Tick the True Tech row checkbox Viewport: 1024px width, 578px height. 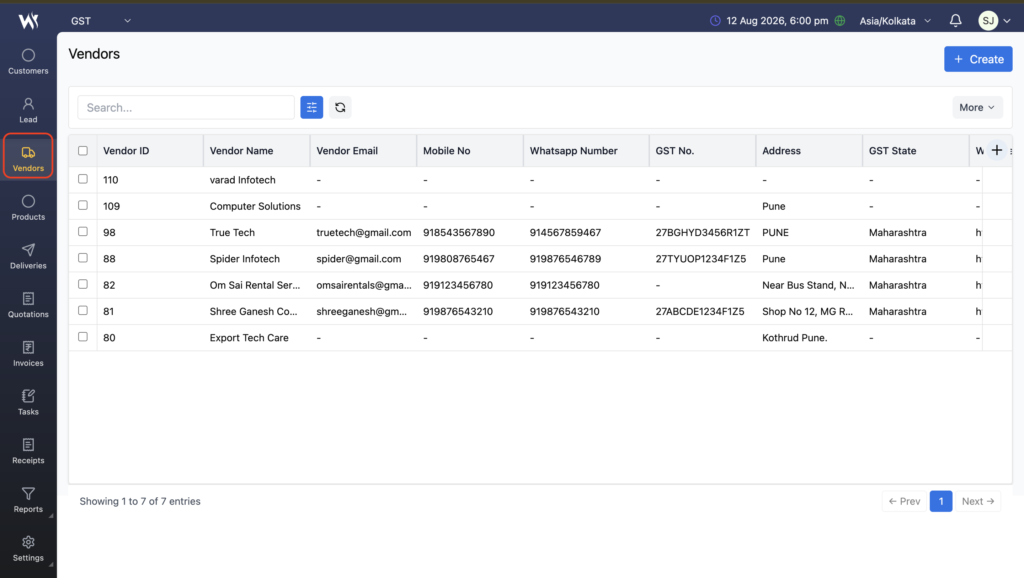(83, 231)
